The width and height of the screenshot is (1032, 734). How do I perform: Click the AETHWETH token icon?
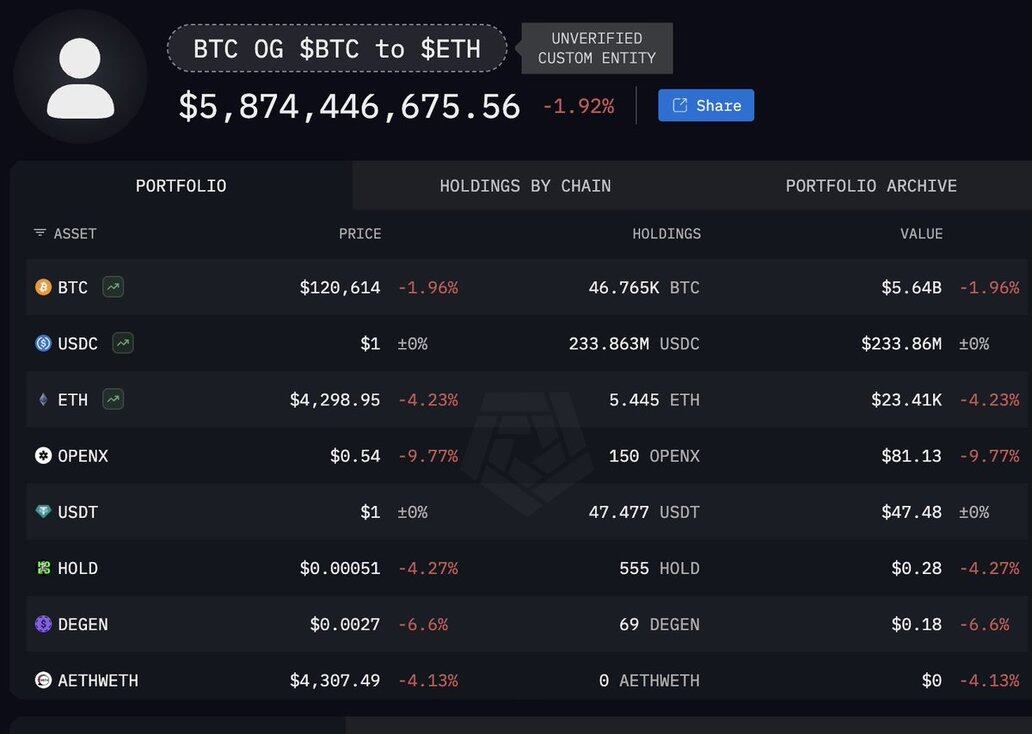point(43,680)
